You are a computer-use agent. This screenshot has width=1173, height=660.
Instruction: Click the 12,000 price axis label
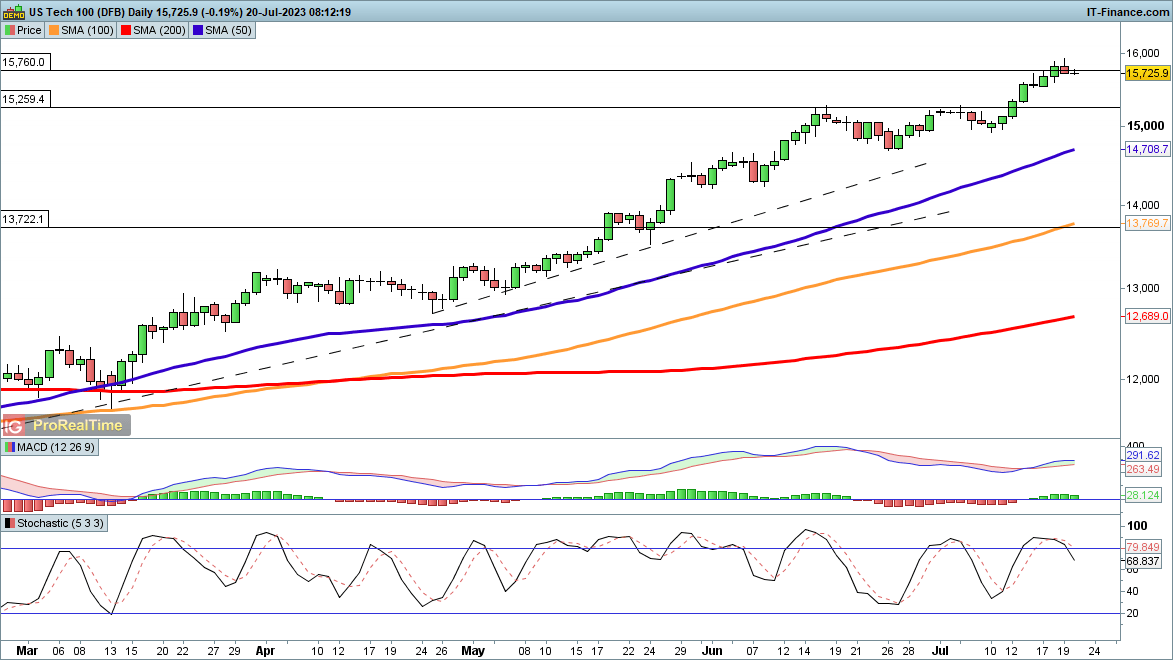pos(1143,379)
